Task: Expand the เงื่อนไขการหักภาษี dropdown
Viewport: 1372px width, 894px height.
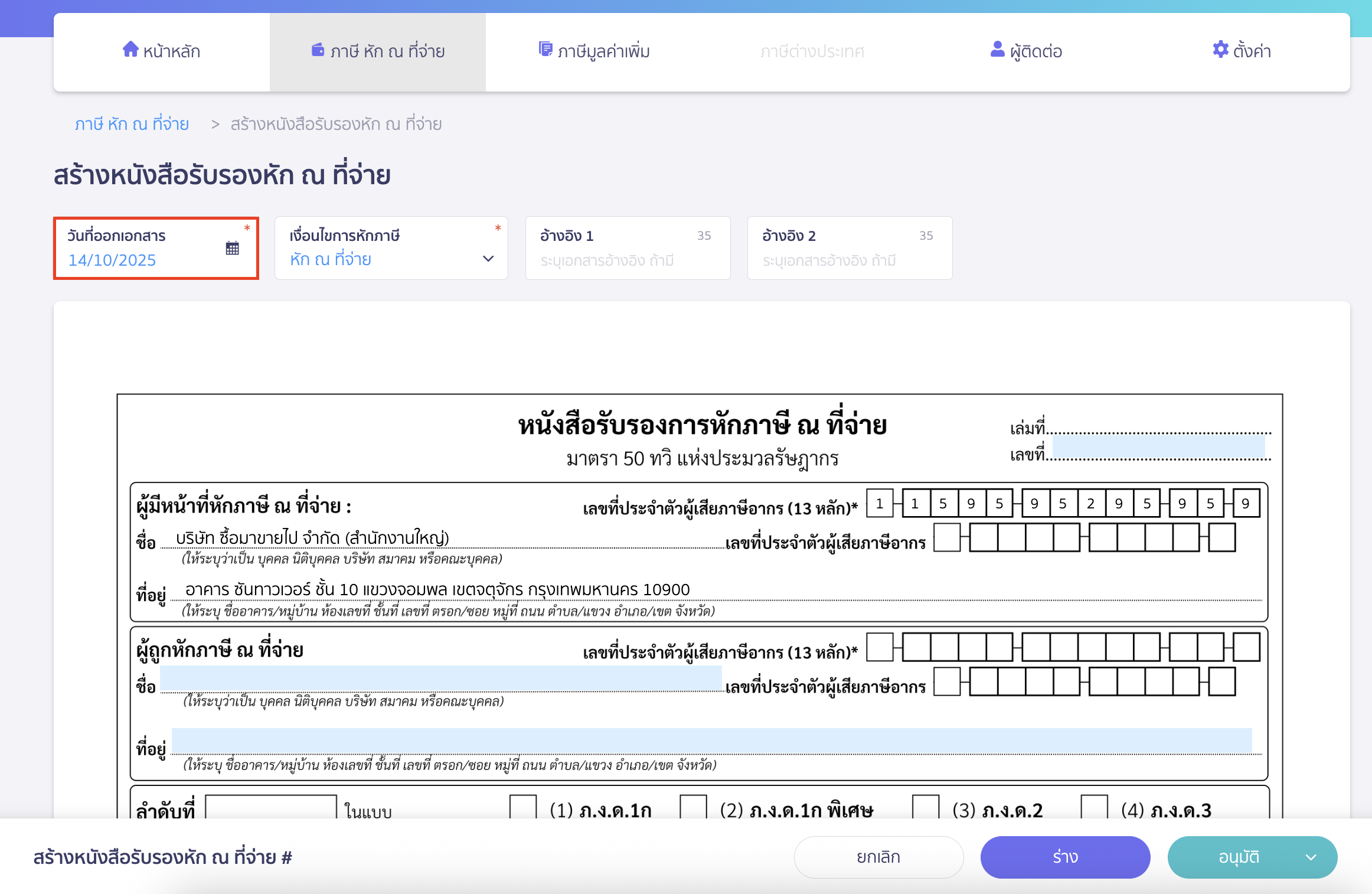Action: (488, 259)
